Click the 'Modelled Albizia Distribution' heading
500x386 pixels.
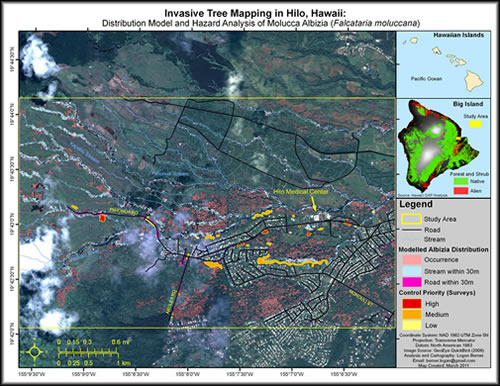click(x=443, y=249)
